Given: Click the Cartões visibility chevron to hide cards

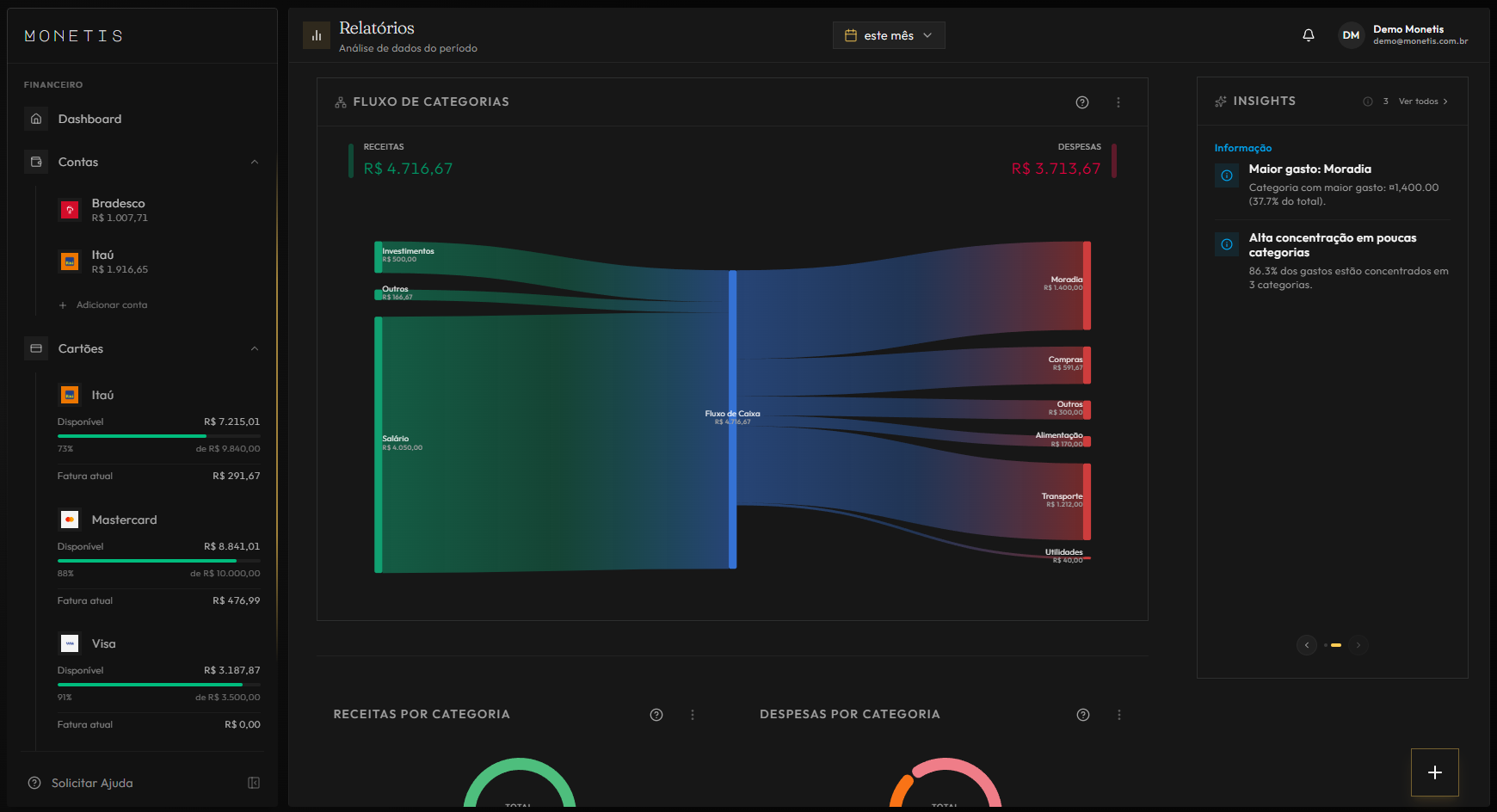Looking at the screenshot, I should [255, 348].
